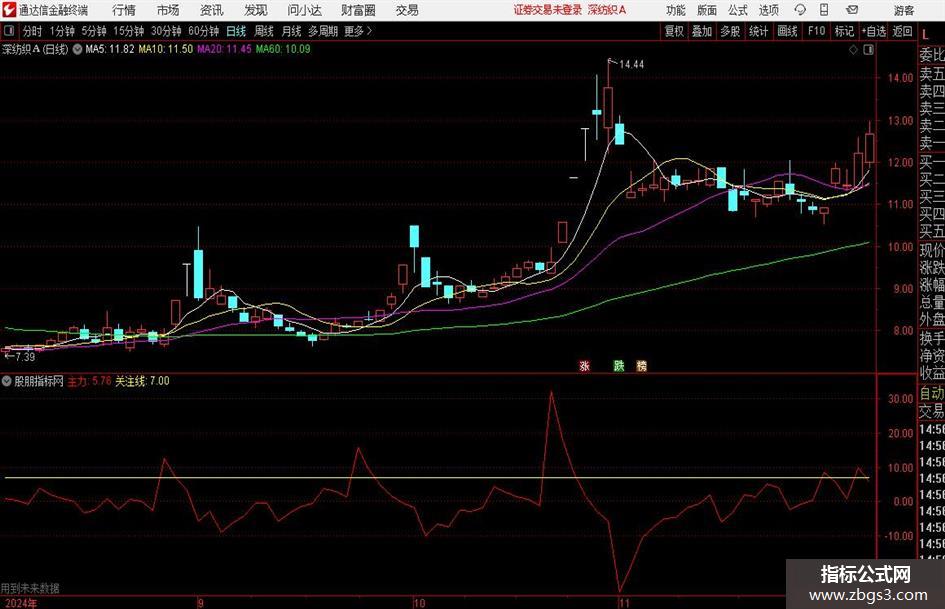The width and height of the screenshot is (945, 609).
Task: Click the 深纺织A stock name in title bar
Action: (x=607, y=10)
